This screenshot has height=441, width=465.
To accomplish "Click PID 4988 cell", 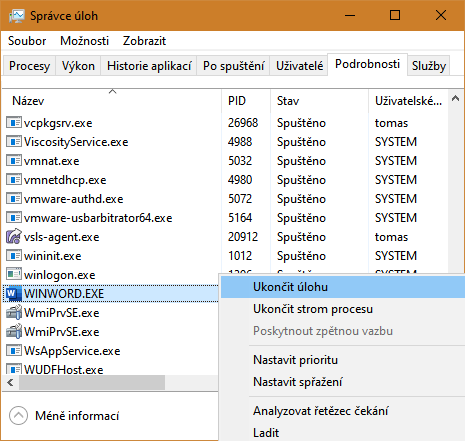I will click(x=240, y=142).
